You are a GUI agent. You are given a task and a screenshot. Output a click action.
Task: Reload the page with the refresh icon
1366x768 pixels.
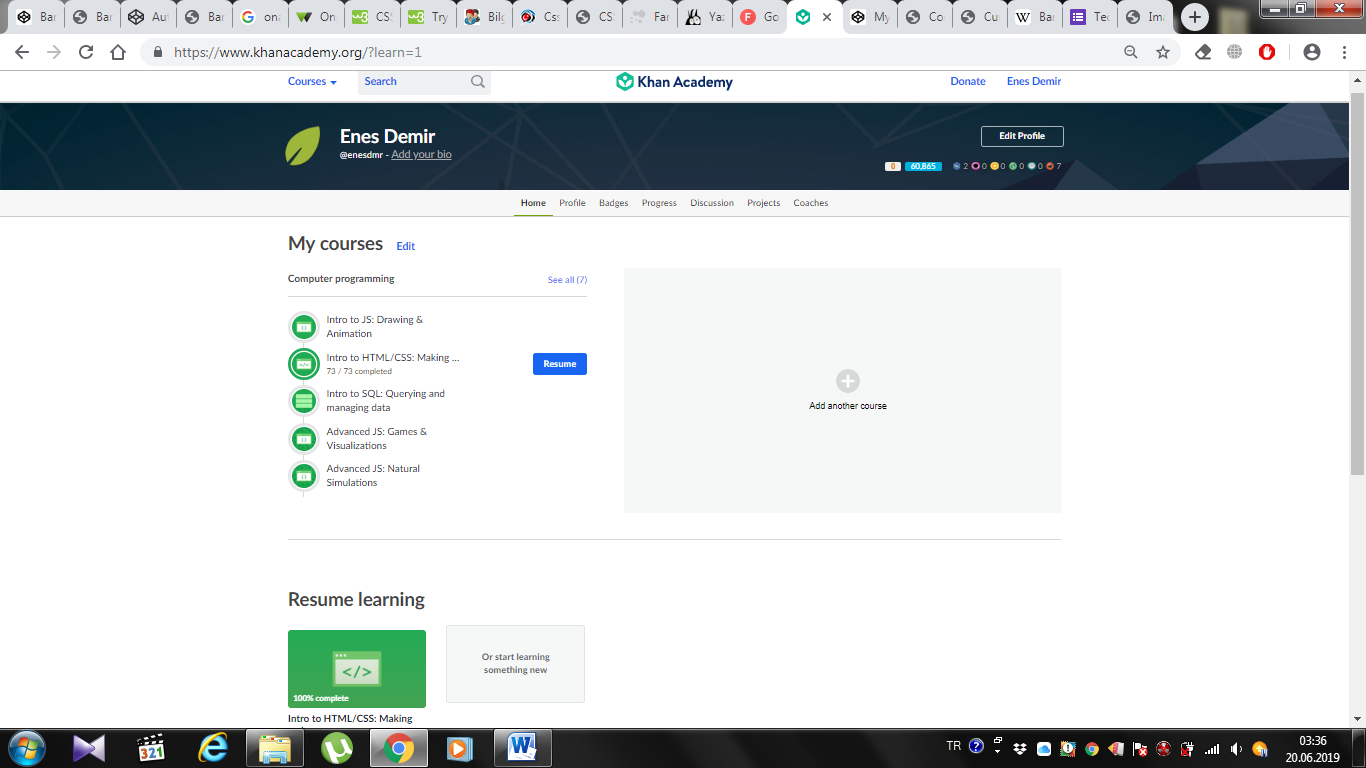(86, 52)
